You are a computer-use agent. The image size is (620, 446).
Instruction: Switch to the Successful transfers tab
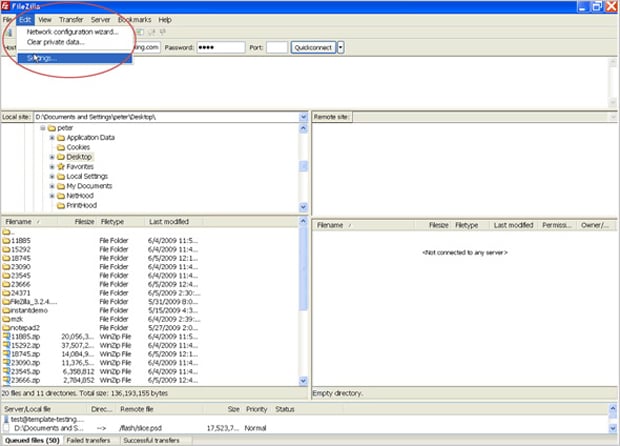click(x=150, y=439)
